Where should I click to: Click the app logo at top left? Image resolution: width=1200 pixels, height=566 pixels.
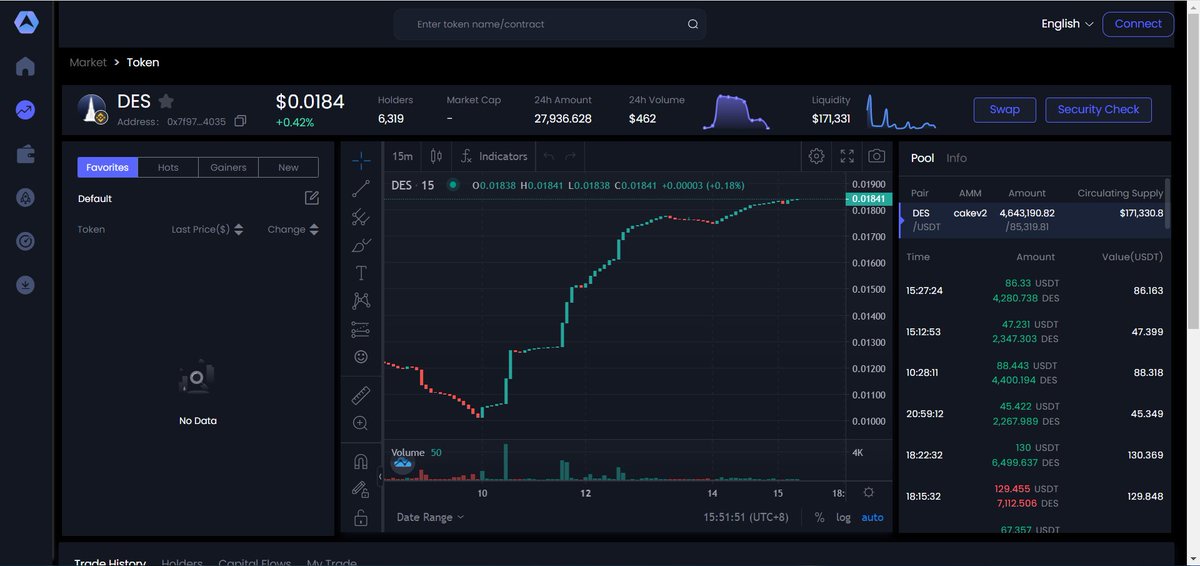[x=25, y=22]
